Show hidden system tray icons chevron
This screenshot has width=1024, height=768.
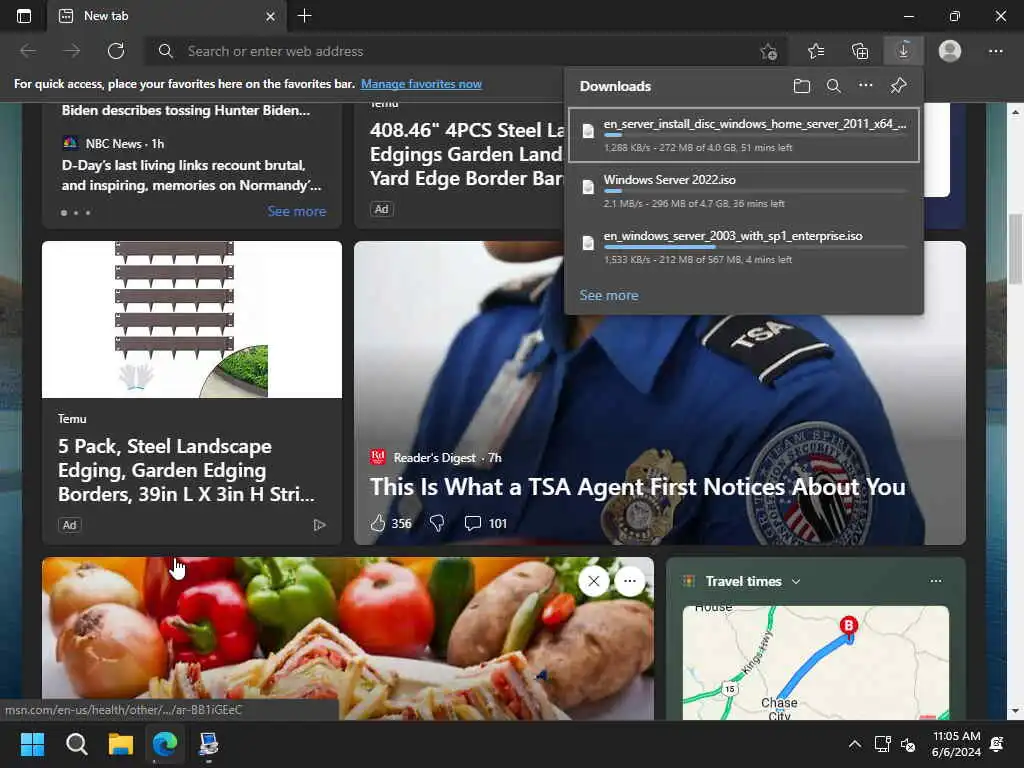tap(854, 744)
